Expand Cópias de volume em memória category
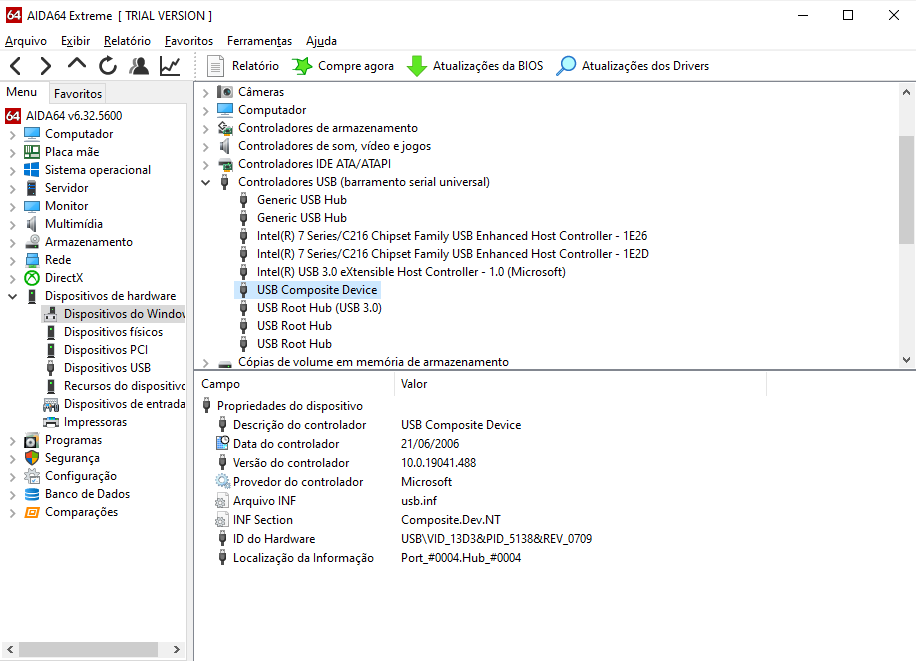916x661 pixels. [x=206, y=362]
